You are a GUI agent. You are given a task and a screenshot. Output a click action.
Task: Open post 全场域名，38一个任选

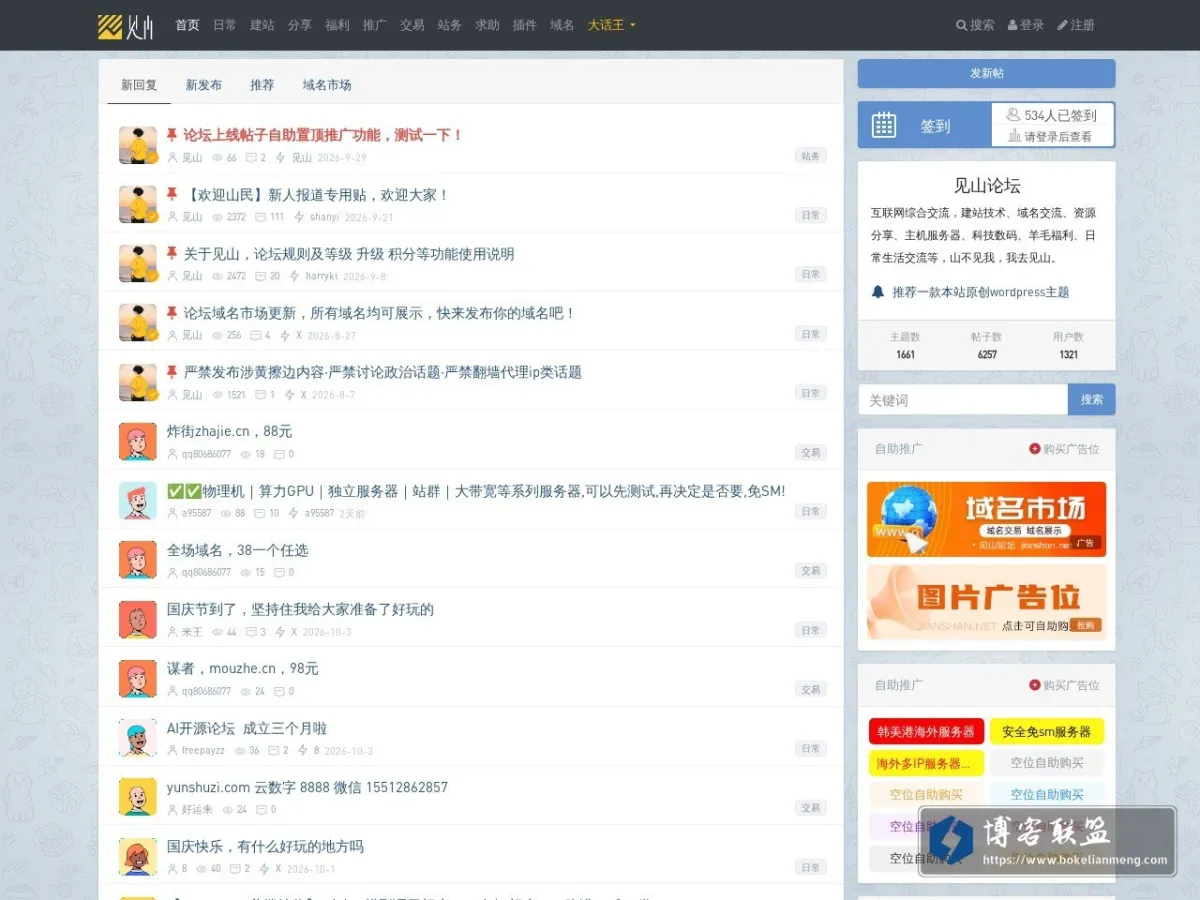pos(238,550)
